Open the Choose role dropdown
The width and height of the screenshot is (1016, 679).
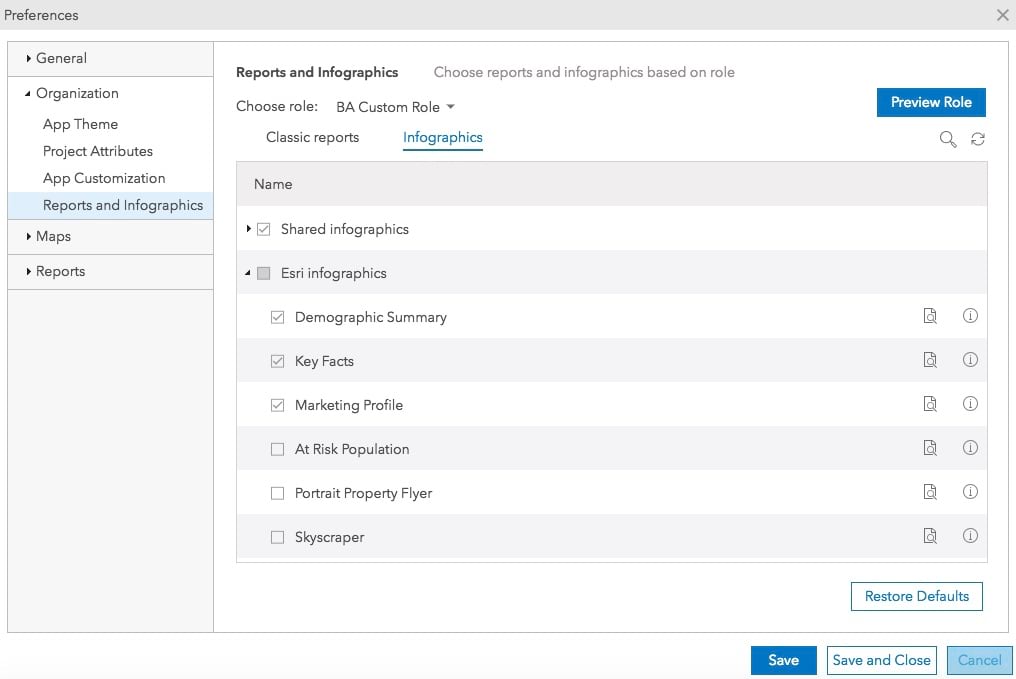point(395,107)
